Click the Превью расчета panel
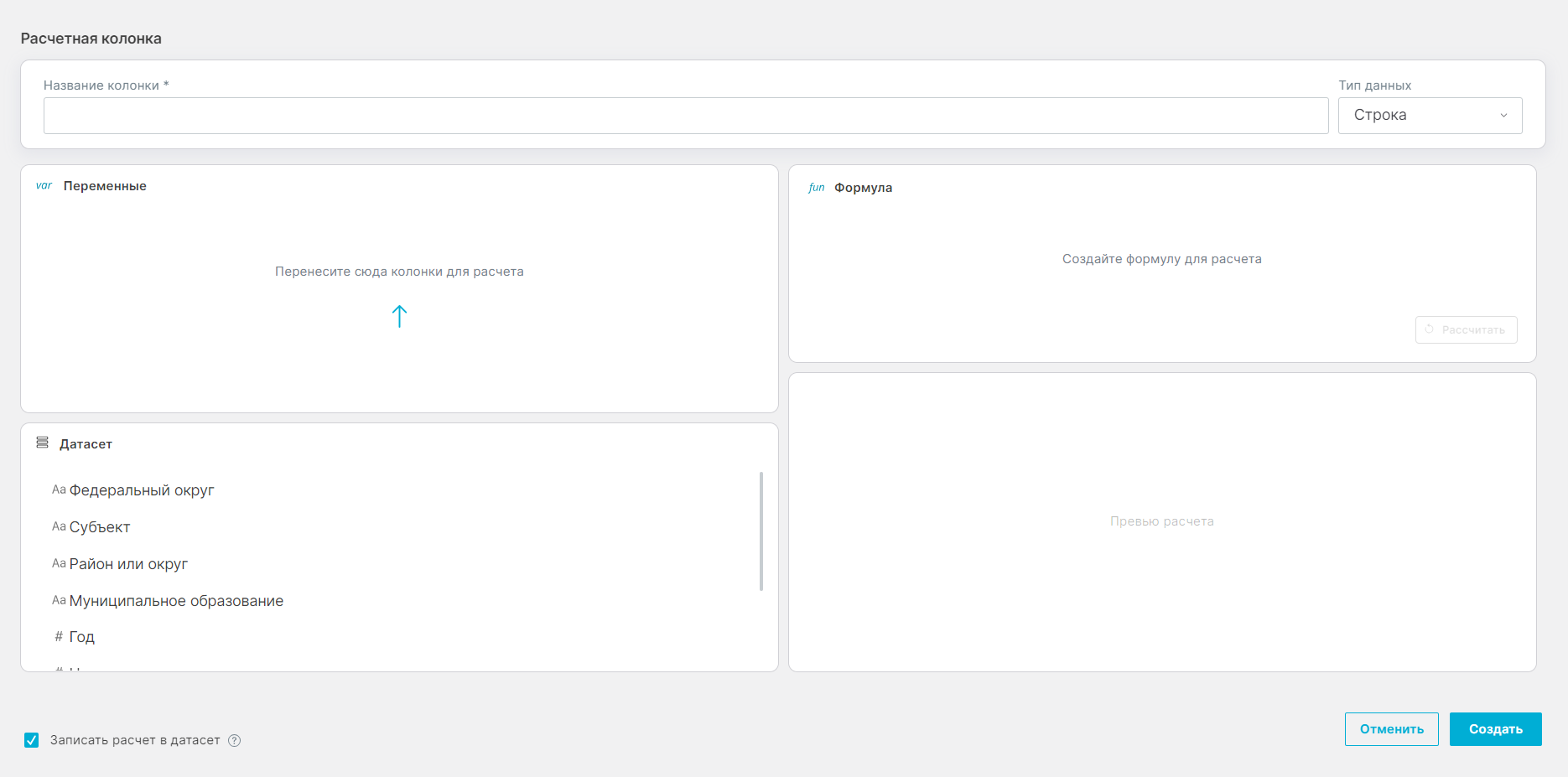 [1161, 521]
